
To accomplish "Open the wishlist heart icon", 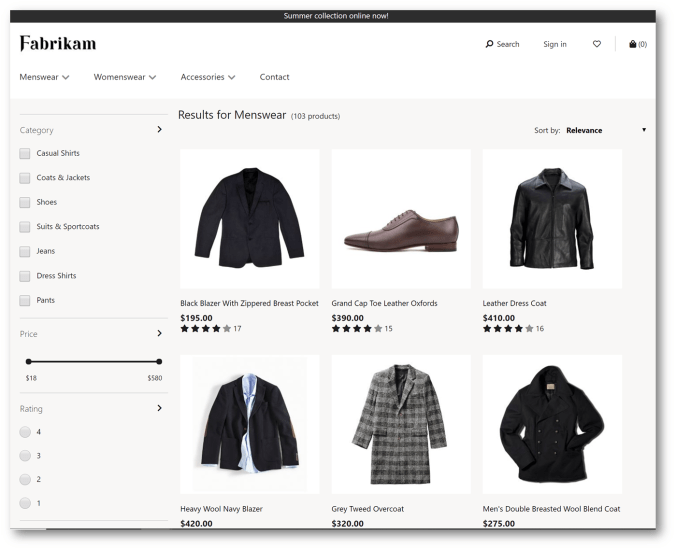I will click(597, 44).
